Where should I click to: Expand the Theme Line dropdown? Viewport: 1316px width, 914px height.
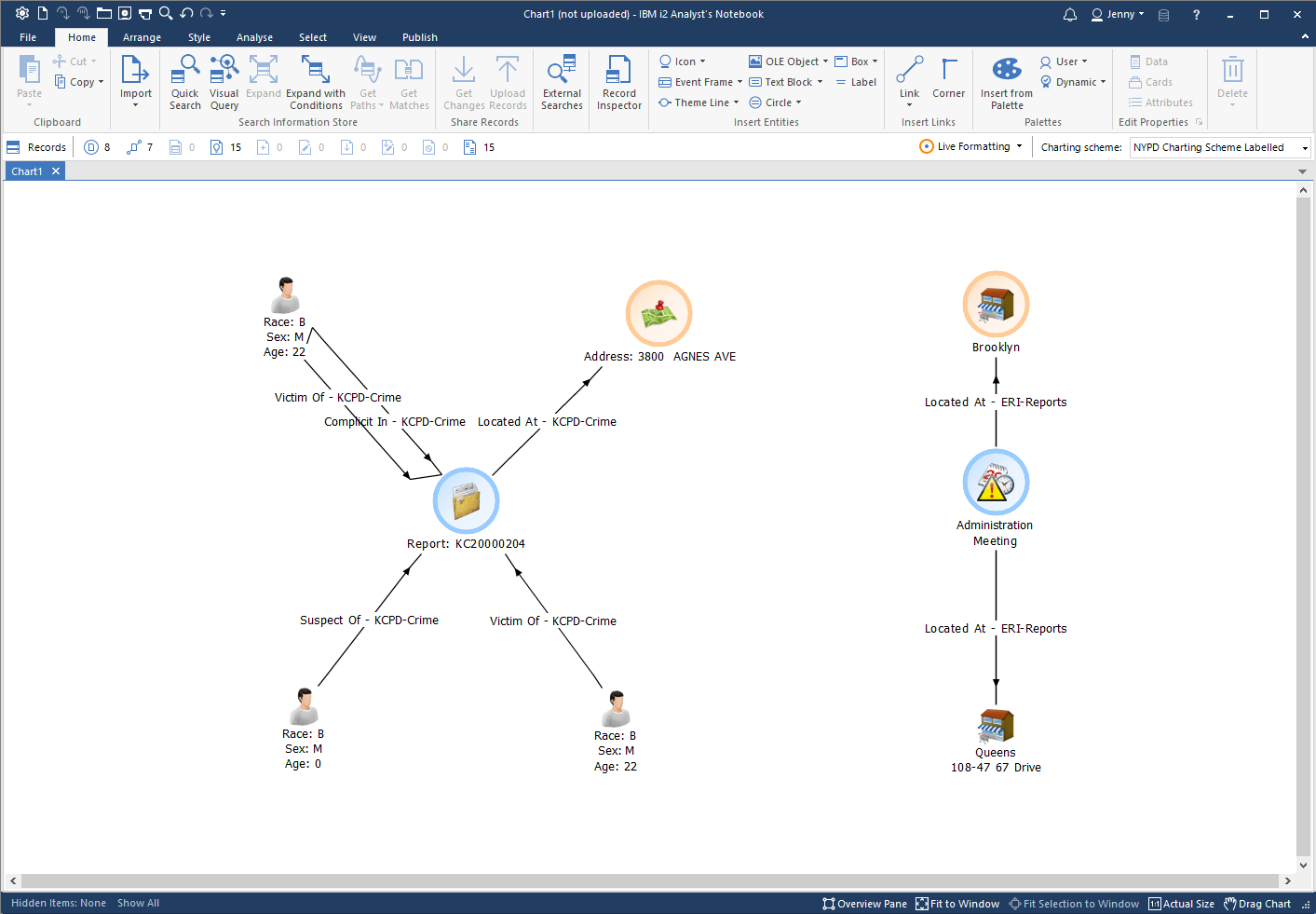coord(736,102)
